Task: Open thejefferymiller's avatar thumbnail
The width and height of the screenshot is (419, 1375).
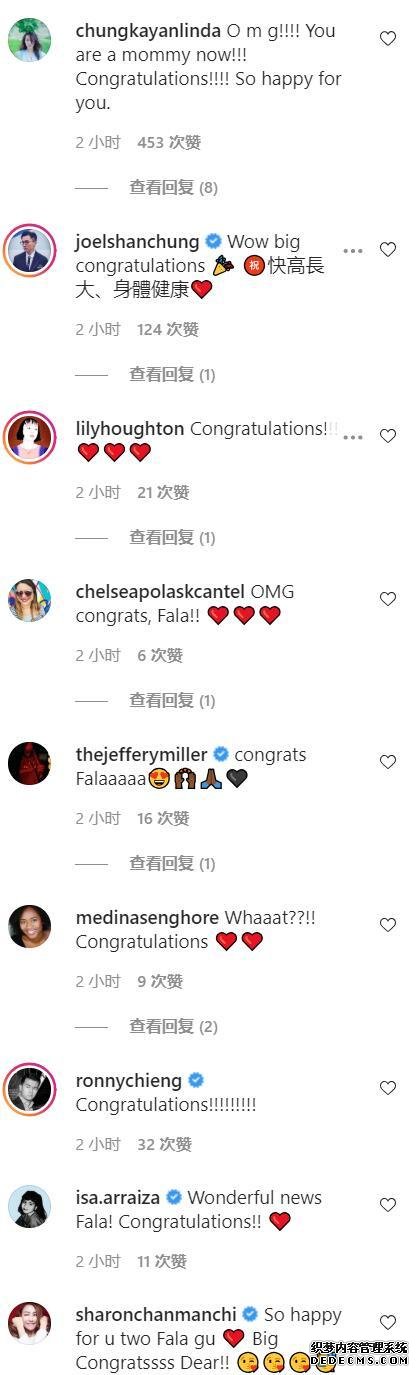Action: [x=30, y=762]
